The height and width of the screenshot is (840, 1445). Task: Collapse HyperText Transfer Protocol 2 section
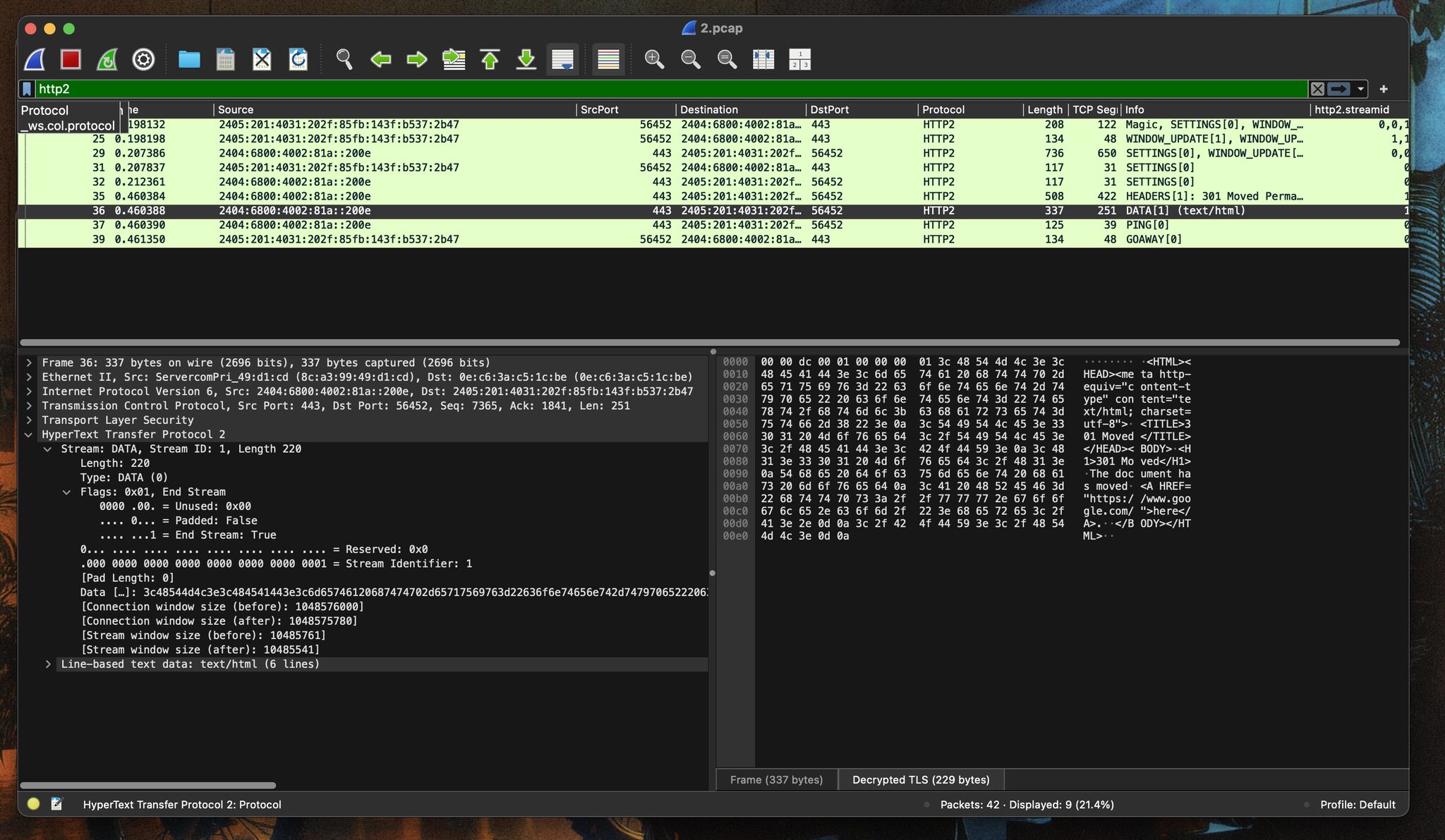29,434
